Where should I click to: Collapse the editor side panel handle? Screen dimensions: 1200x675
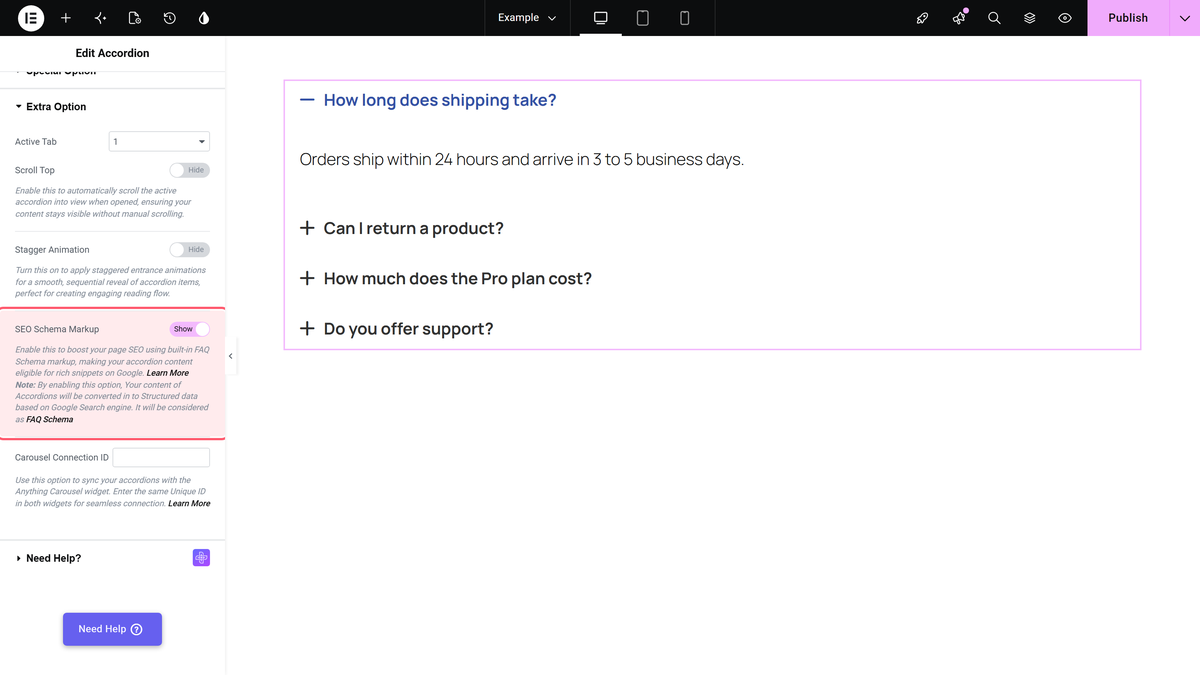(x=231, y=356)
